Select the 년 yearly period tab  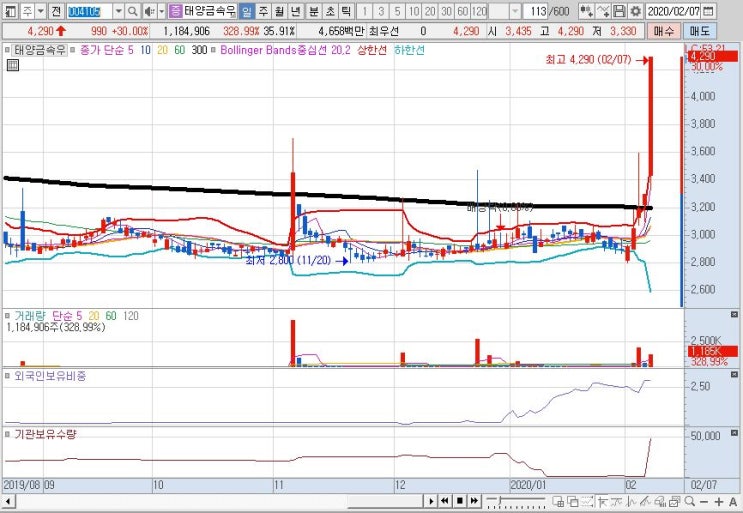pyautogui.click(x=295, y=11)
